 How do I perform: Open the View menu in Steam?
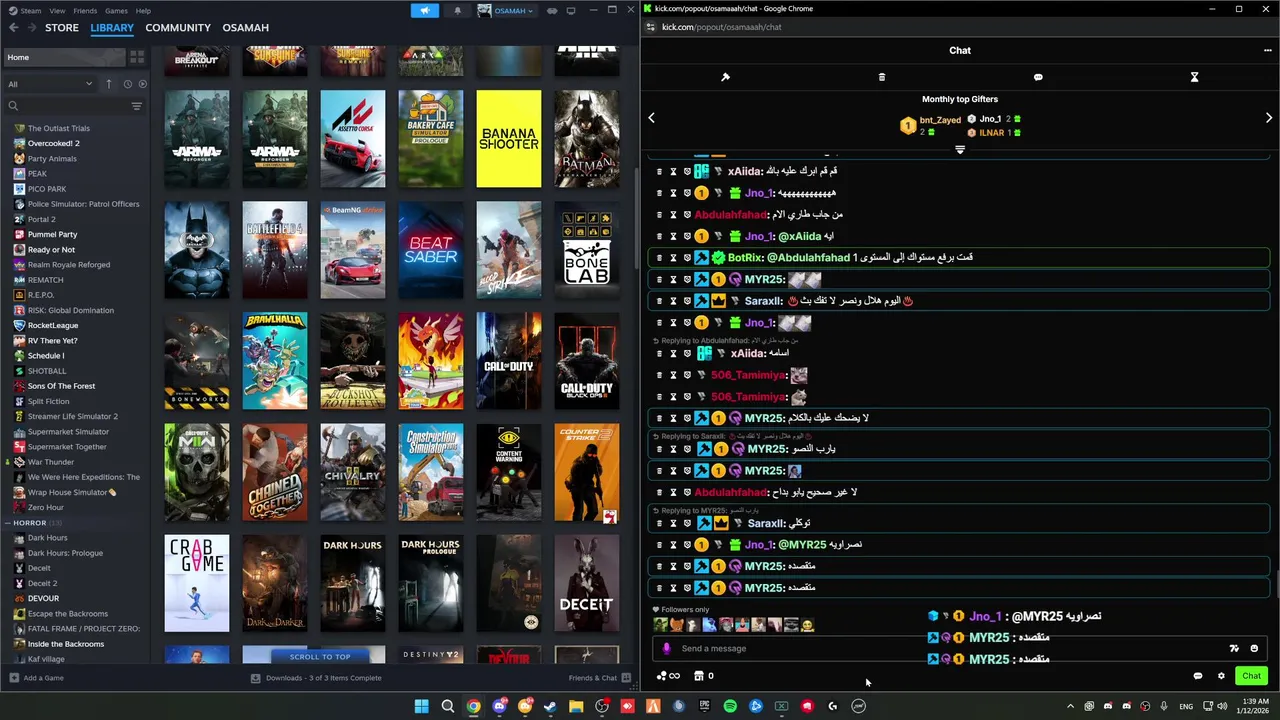point(57,10)
